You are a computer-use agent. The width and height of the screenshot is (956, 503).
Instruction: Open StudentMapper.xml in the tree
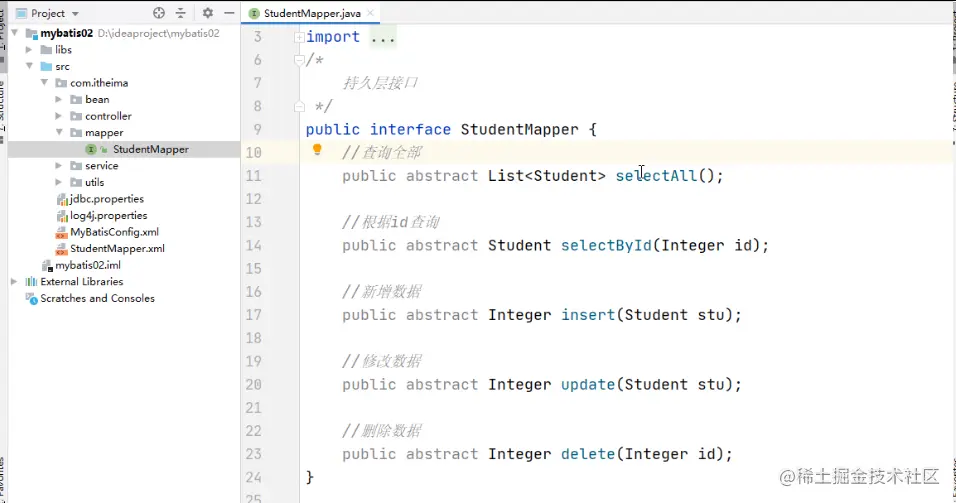coord(117,248)
